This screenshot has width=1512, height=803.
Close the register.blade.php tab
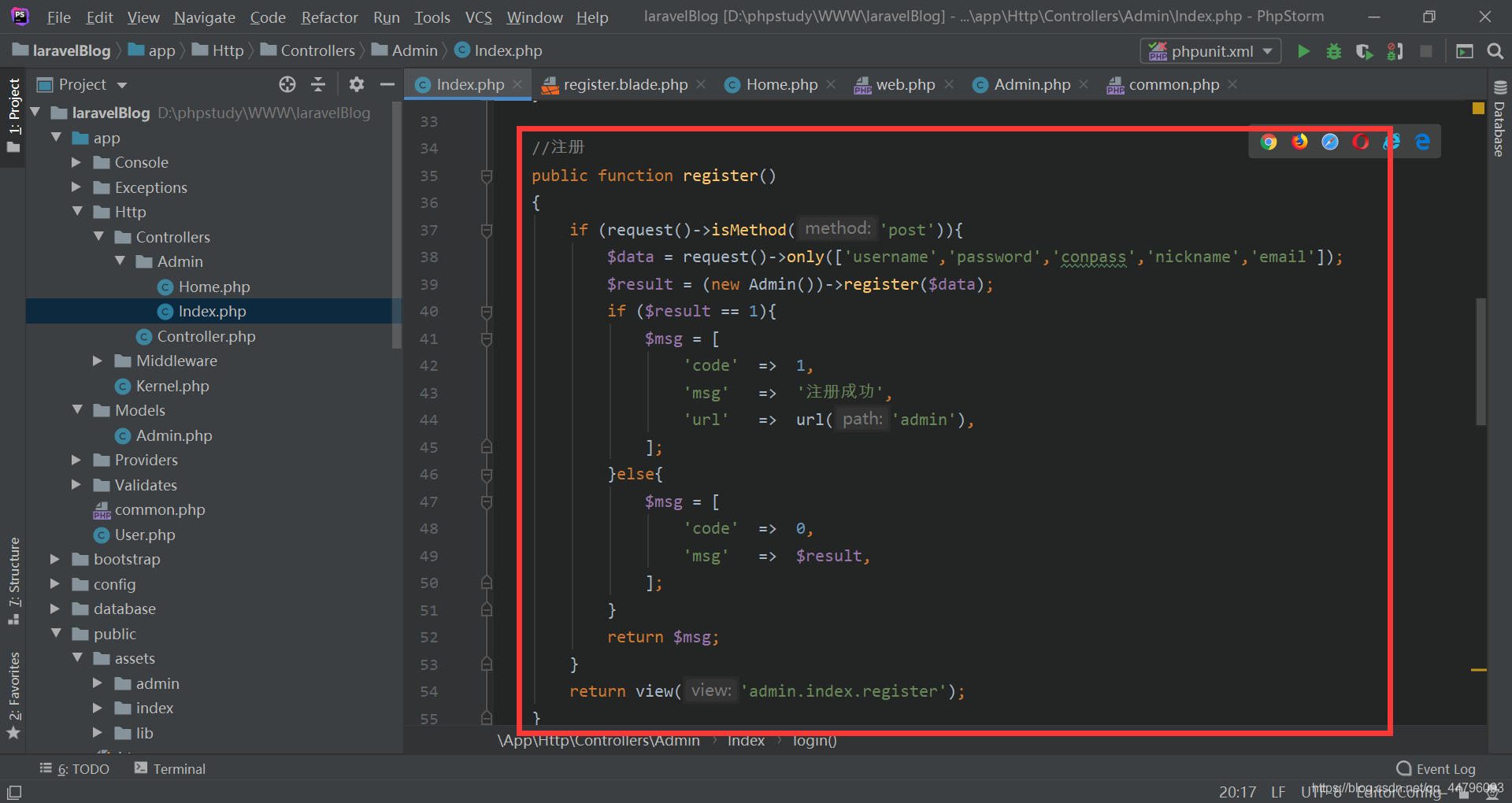[x=701, y=84]
